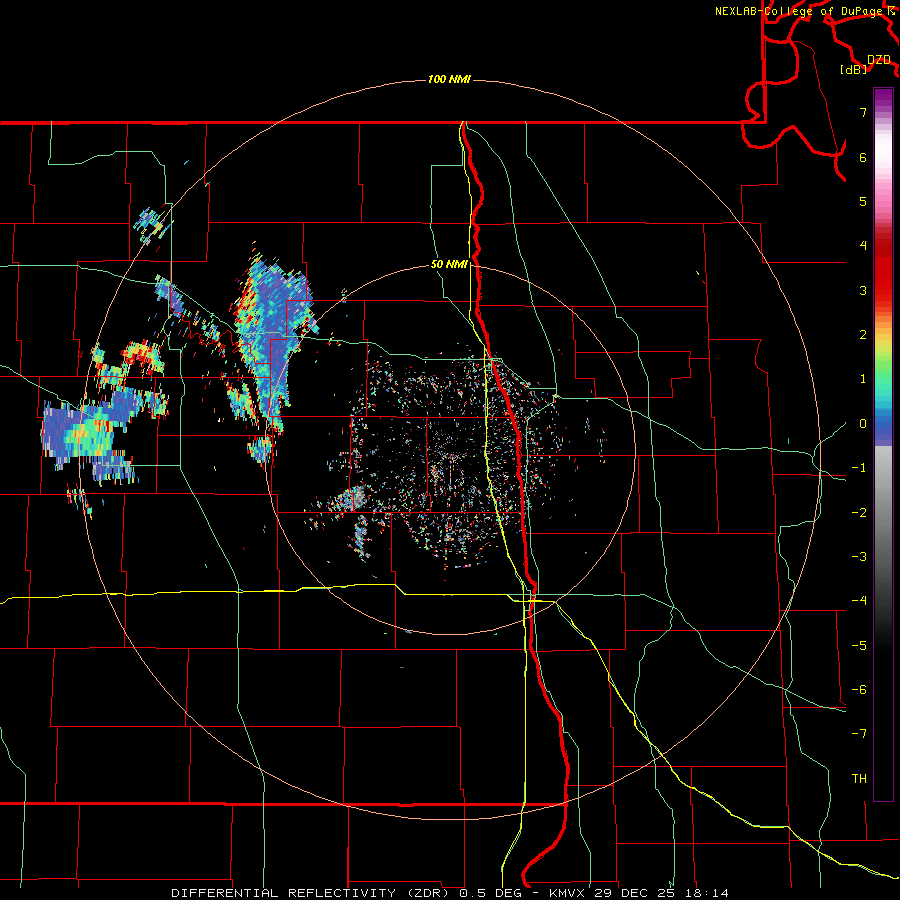Click the 6 value on the color scale
The image size is (900, 900).
tap(863, 157)
